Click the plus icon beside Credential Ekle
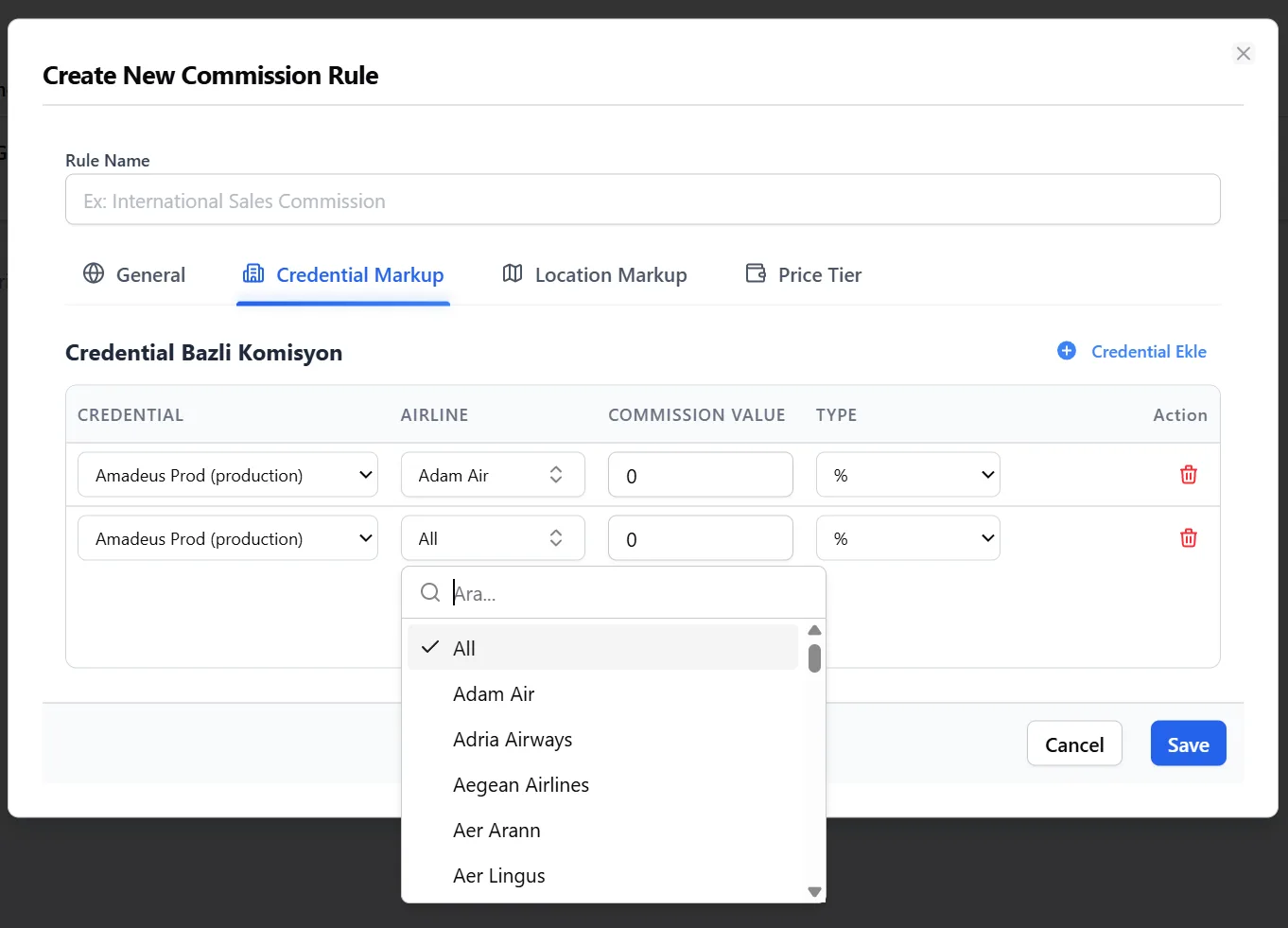Viewport: 1288px width, 928px height. click(x=1066, y=351)
